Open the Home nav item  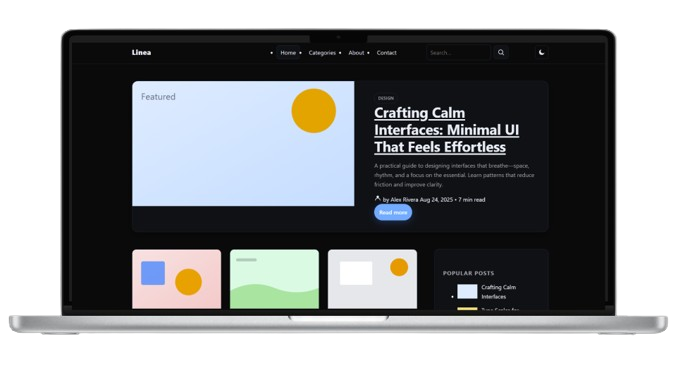coord(288,53)
